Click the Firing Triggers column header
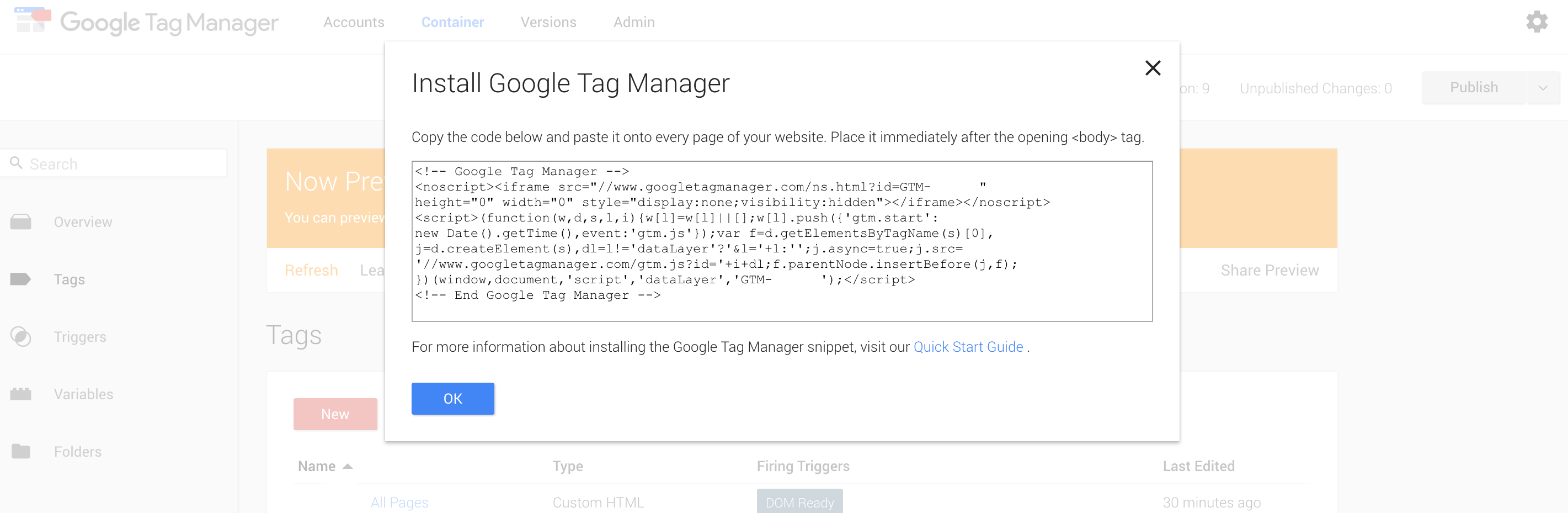Image resolution: width=1568 pixels, height=513 pixels. [x=803, y=466]
